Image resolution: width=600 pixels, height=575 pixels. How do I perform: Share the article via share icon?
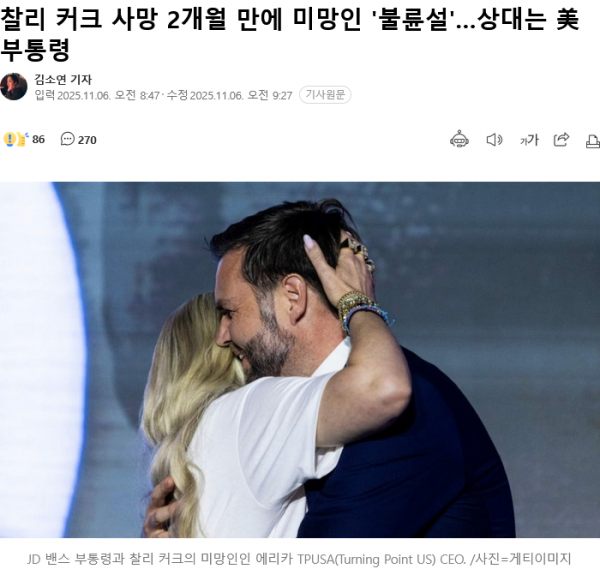(x=561, y=140)
